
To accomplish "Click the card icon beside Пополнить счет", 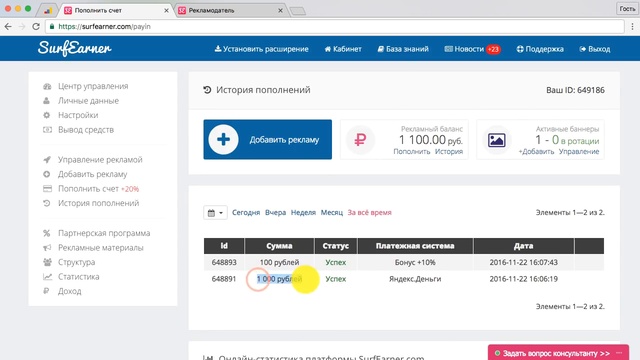I will click(x=47, y=189).
